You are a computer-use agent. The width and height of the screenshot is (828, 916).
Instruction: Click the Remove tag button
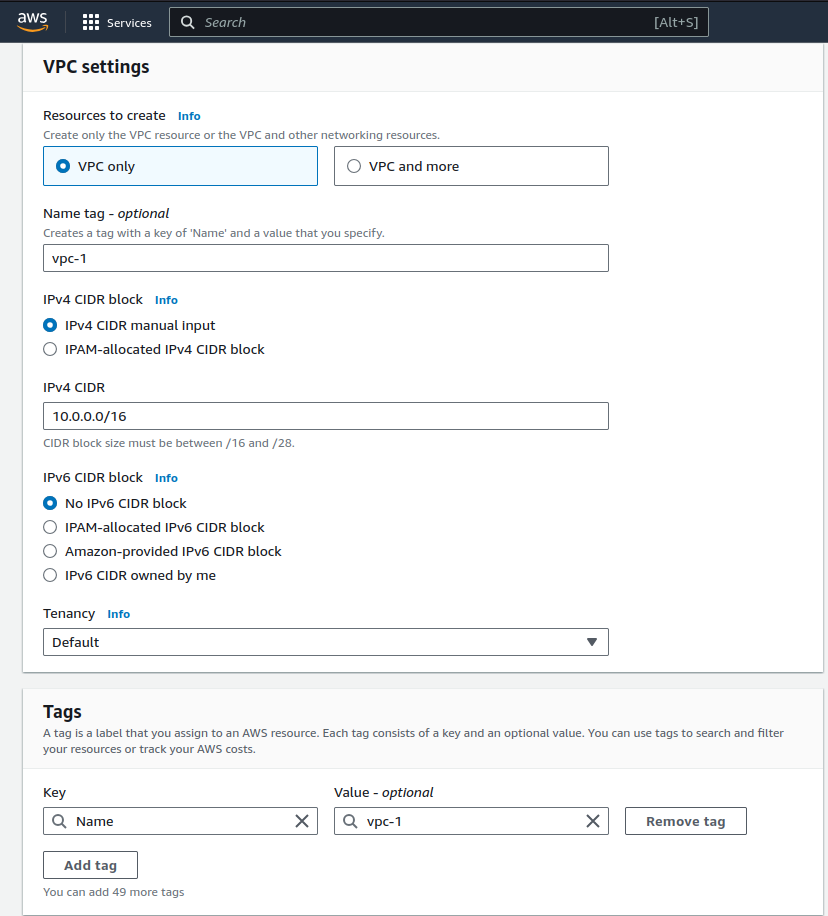click(685, 822)
